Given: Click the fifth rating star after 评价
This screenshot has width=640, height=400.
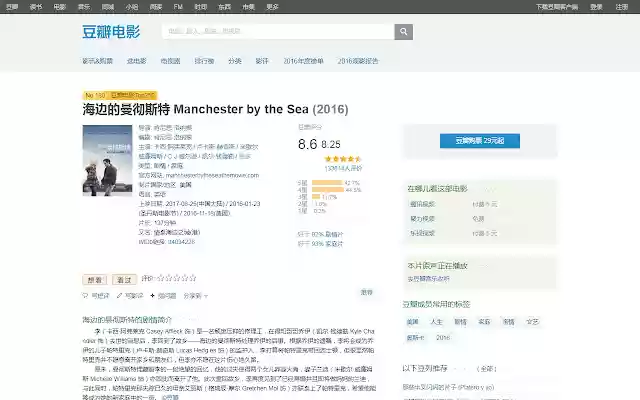Looking at the screenshot, I should 192,278.
